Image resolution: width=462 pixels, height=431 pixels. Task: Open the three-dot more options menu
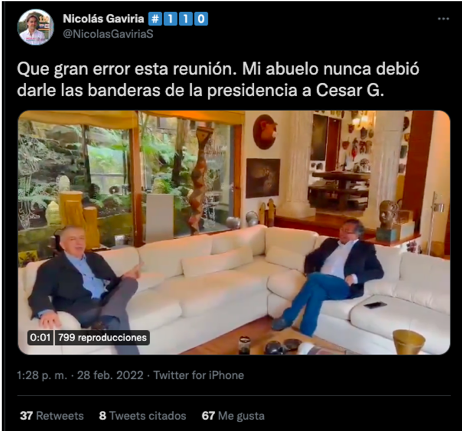pyautogui.click(x=443, y=19)
